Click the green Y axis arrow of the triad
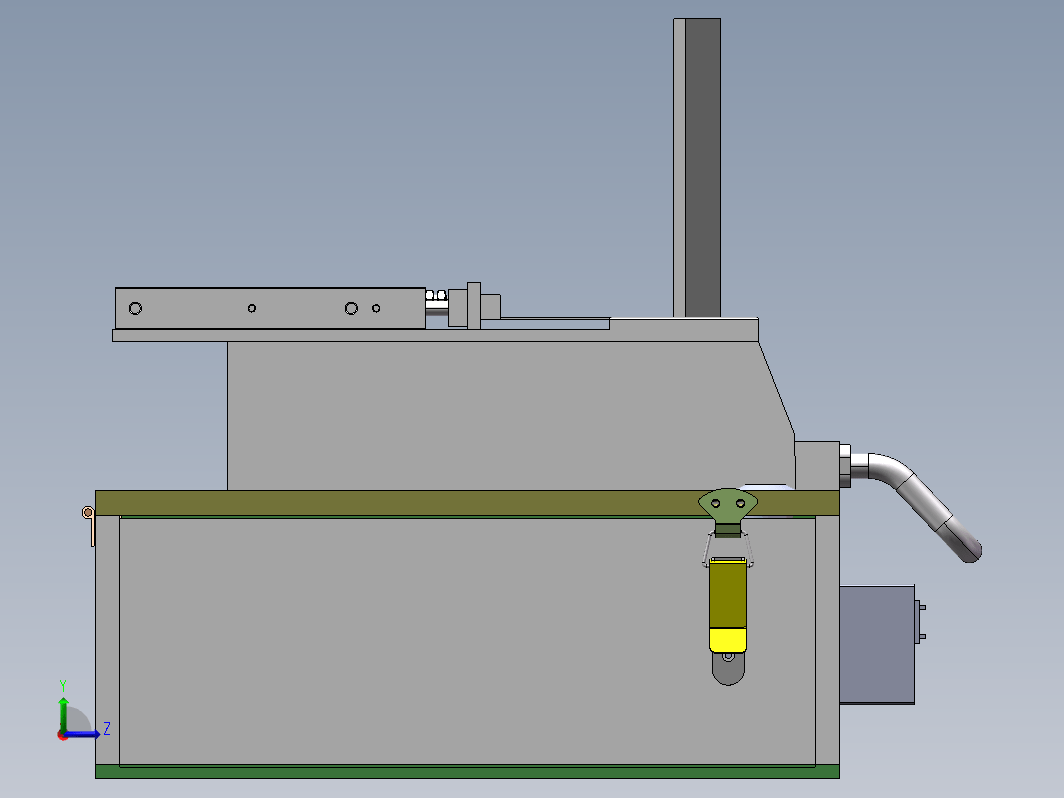The width and height of the screenshot is (1064, 798). click(63, 714)
